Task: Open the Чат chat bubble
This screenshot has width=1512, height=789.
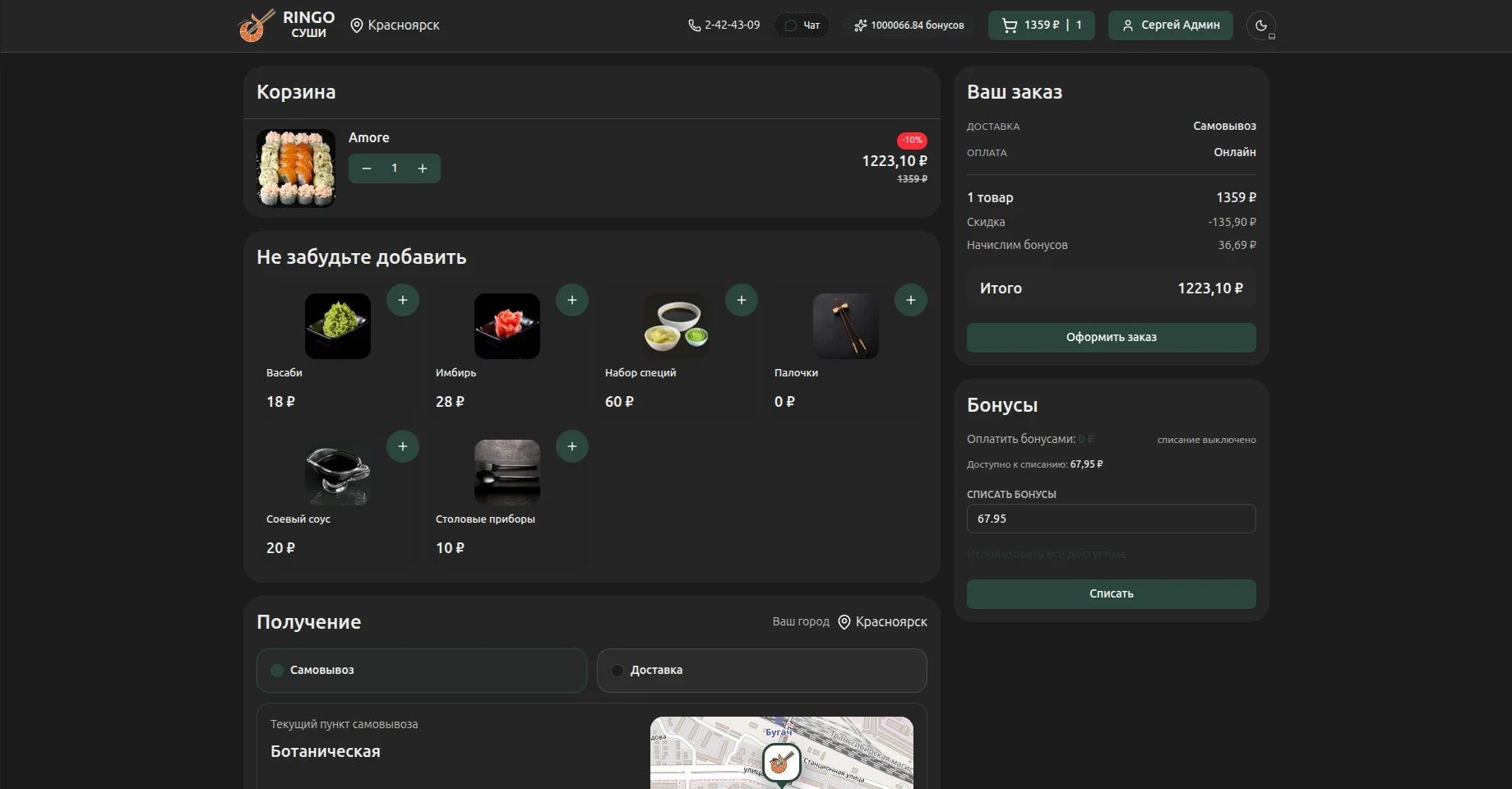Action: click(802, 25)
